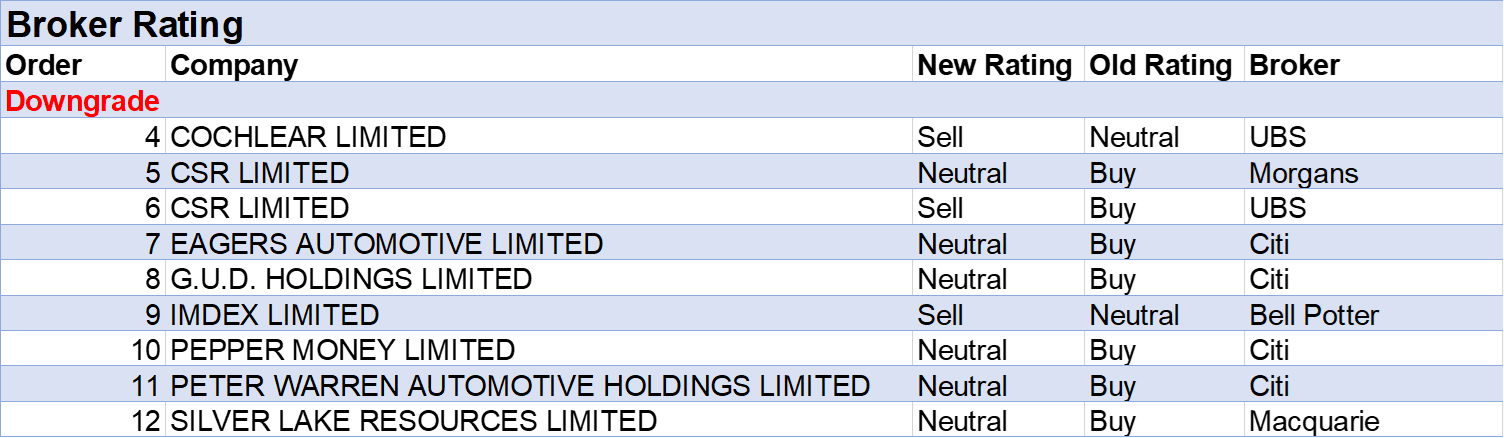Select row number 11 cell

145,386
